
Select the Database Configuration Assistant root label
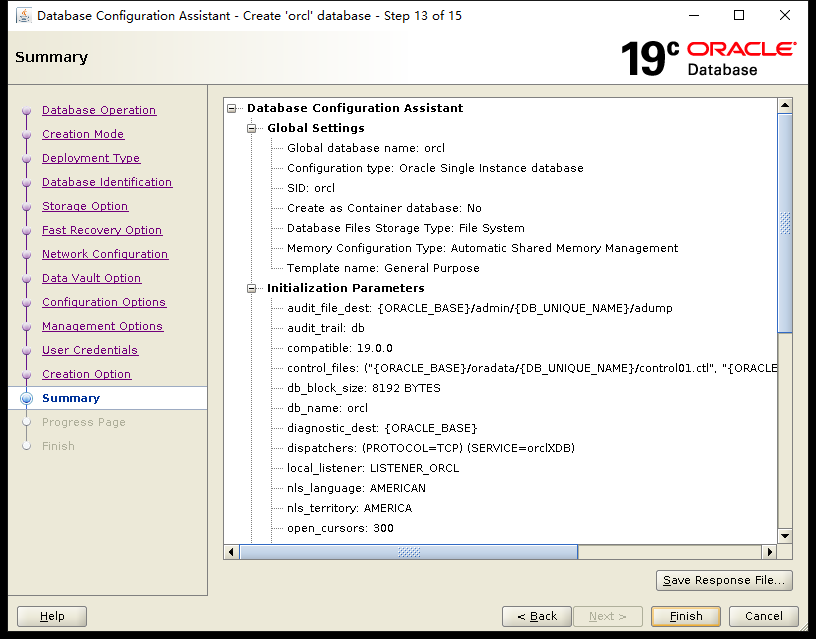(355, 108)
